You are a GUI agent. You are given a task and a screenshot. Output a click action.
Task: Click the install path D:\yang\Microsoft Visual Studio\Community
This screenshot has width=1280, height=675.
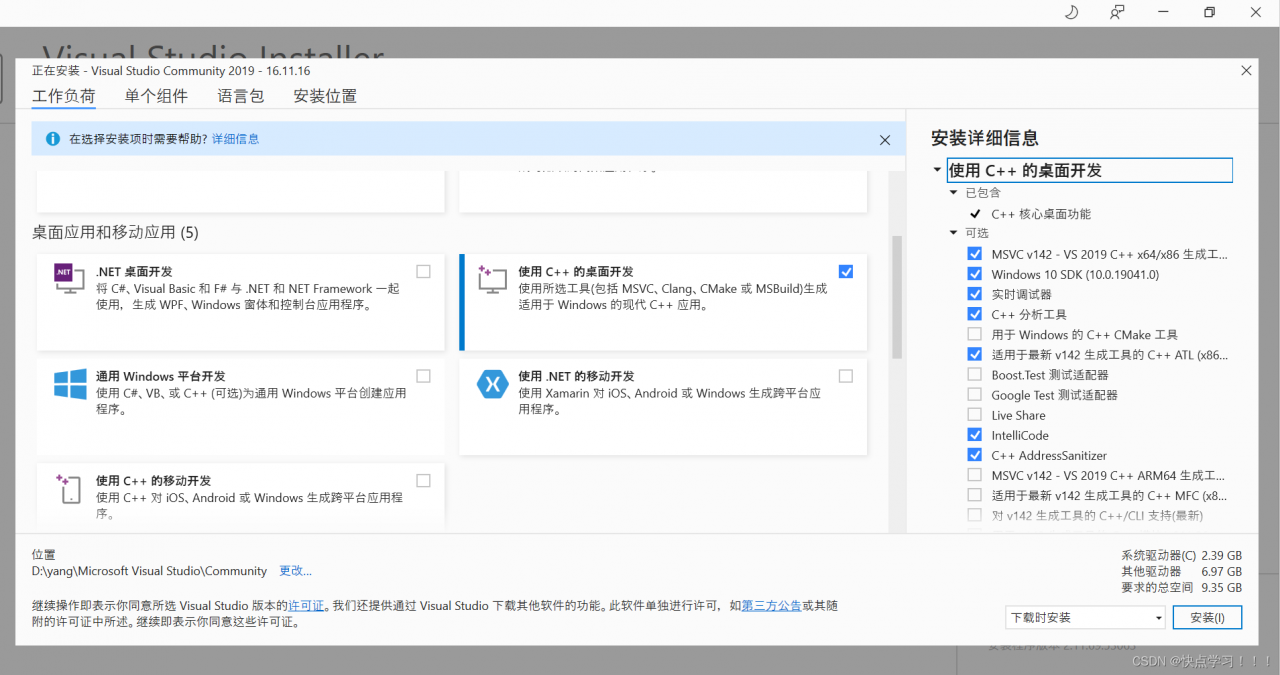(x=149, y=571)
